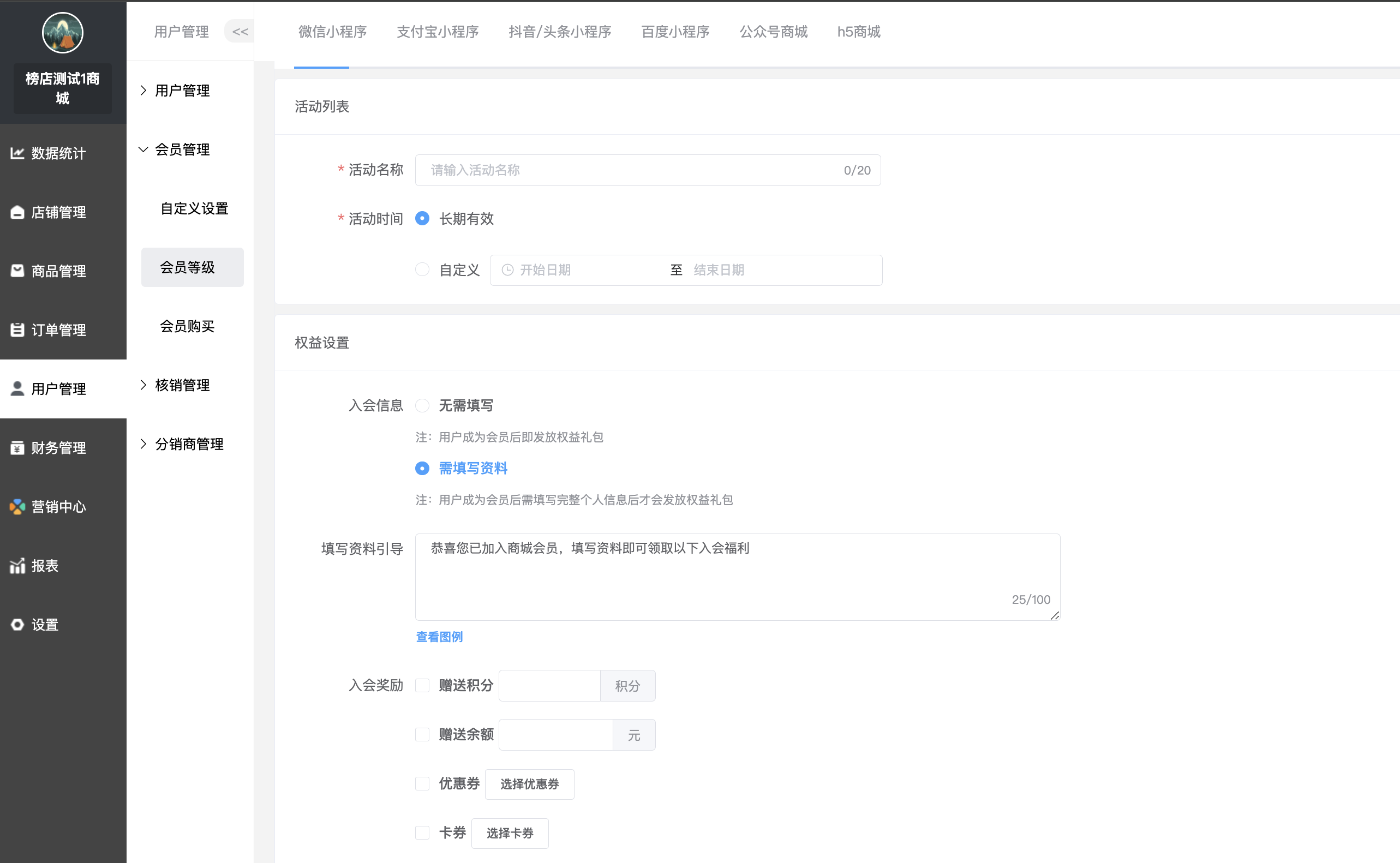Check the 赠送积分 checkbox
This screenshot has width=1400, height=863.
click(x=422, y=685)
